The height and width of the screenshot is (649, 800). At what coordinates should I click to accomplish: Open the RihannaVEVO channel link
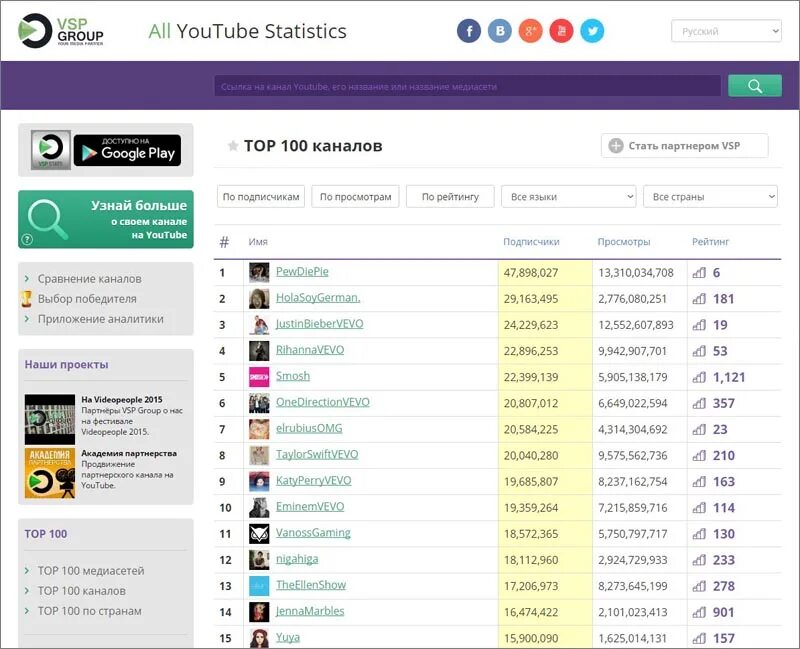[x=310, y=350]
